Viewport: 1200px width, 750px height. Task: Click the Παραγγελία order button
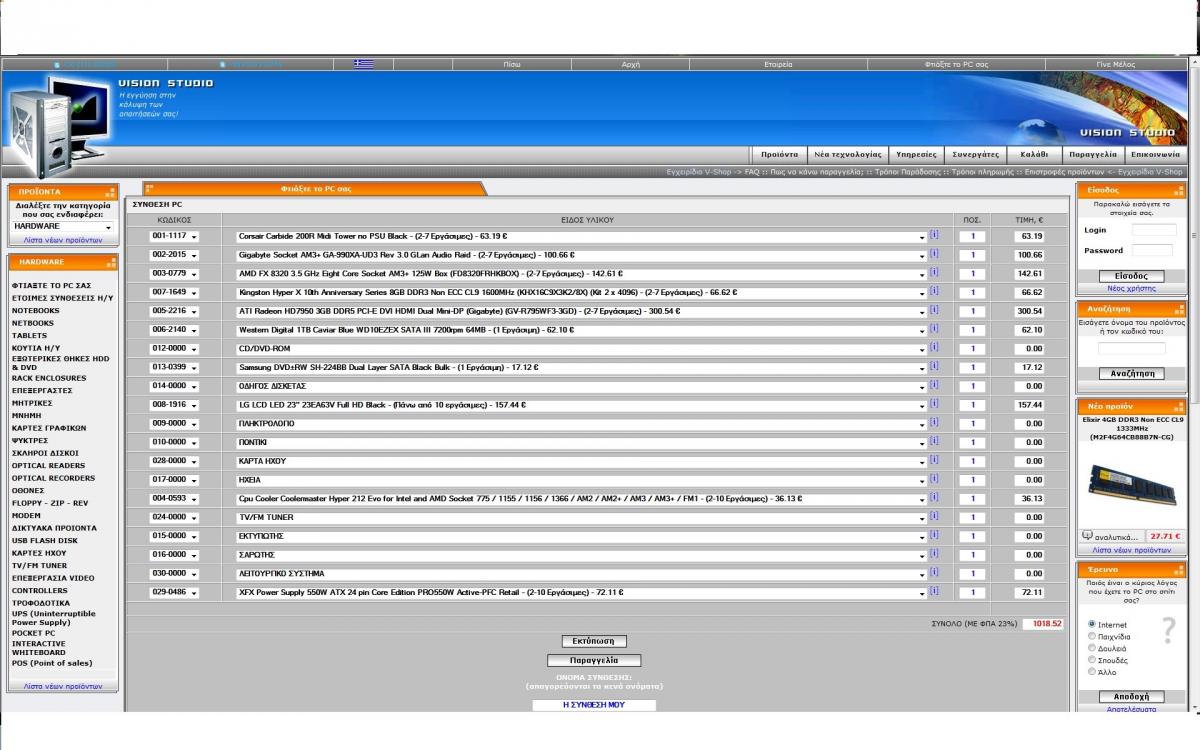click(594, 660)
